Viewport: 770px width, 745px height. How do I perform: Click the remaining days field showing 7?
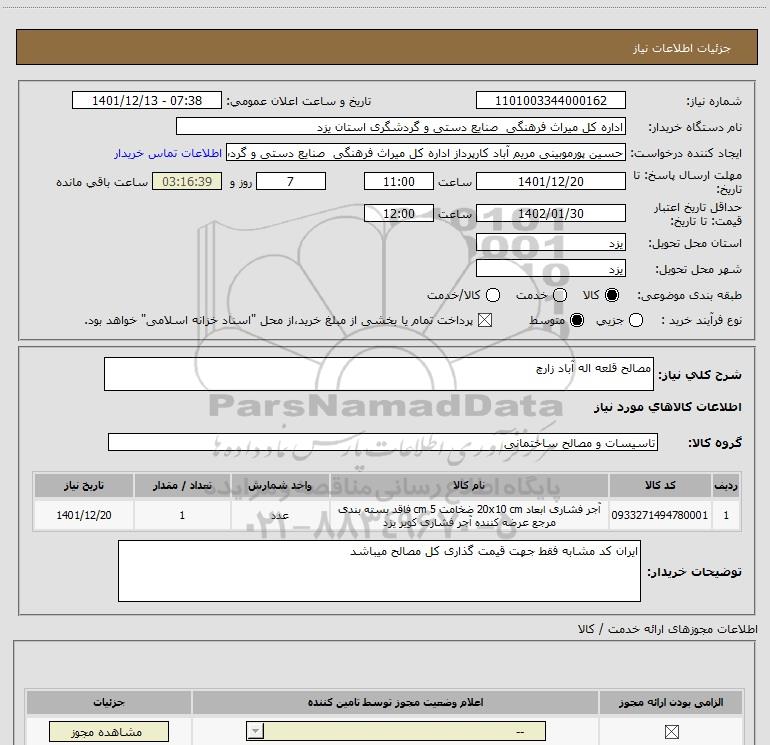[x=291, y=181]
